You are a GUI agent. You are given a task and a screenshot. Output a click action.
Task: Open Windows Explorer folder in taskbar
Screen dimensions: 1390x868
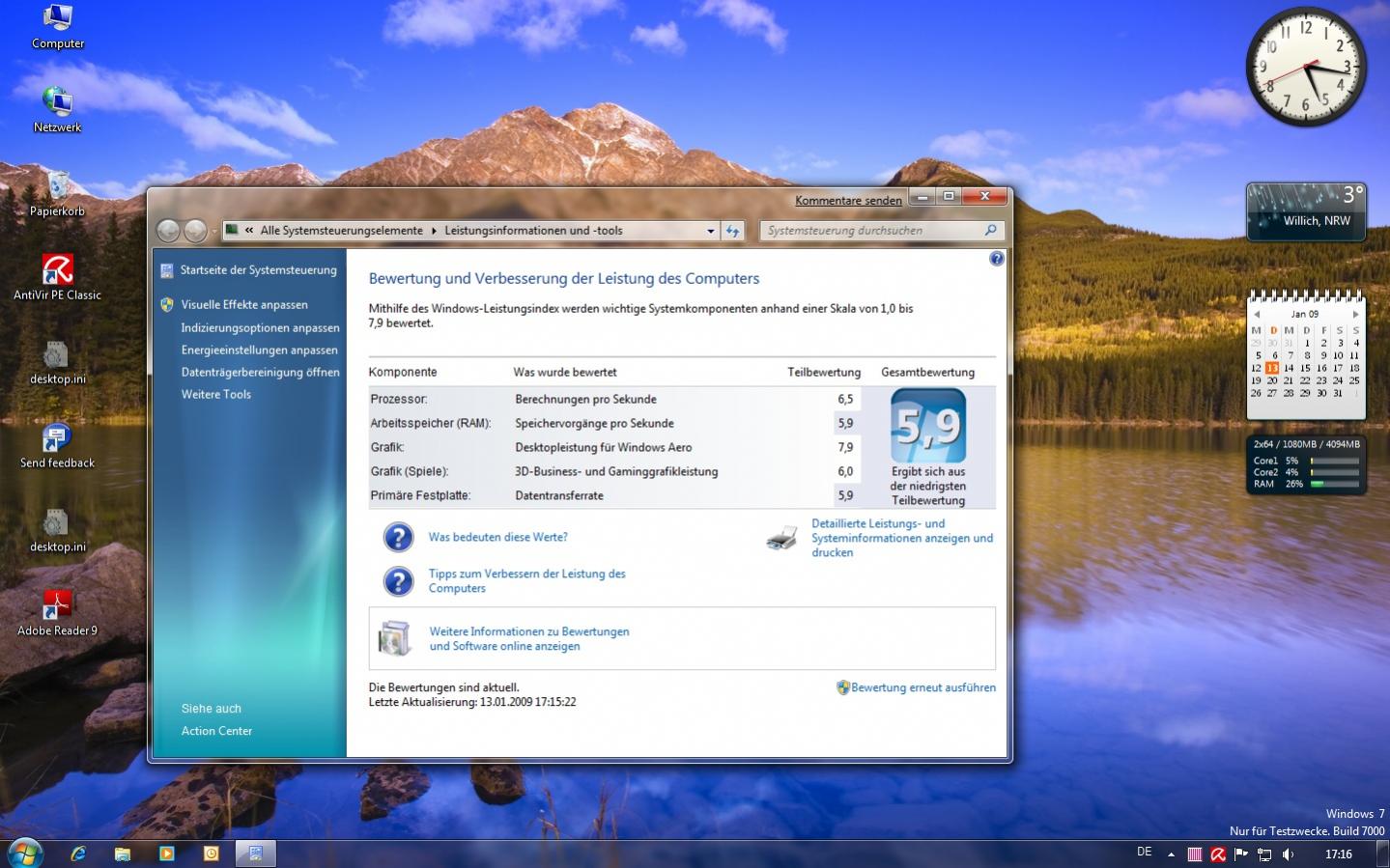click(123, 854)
